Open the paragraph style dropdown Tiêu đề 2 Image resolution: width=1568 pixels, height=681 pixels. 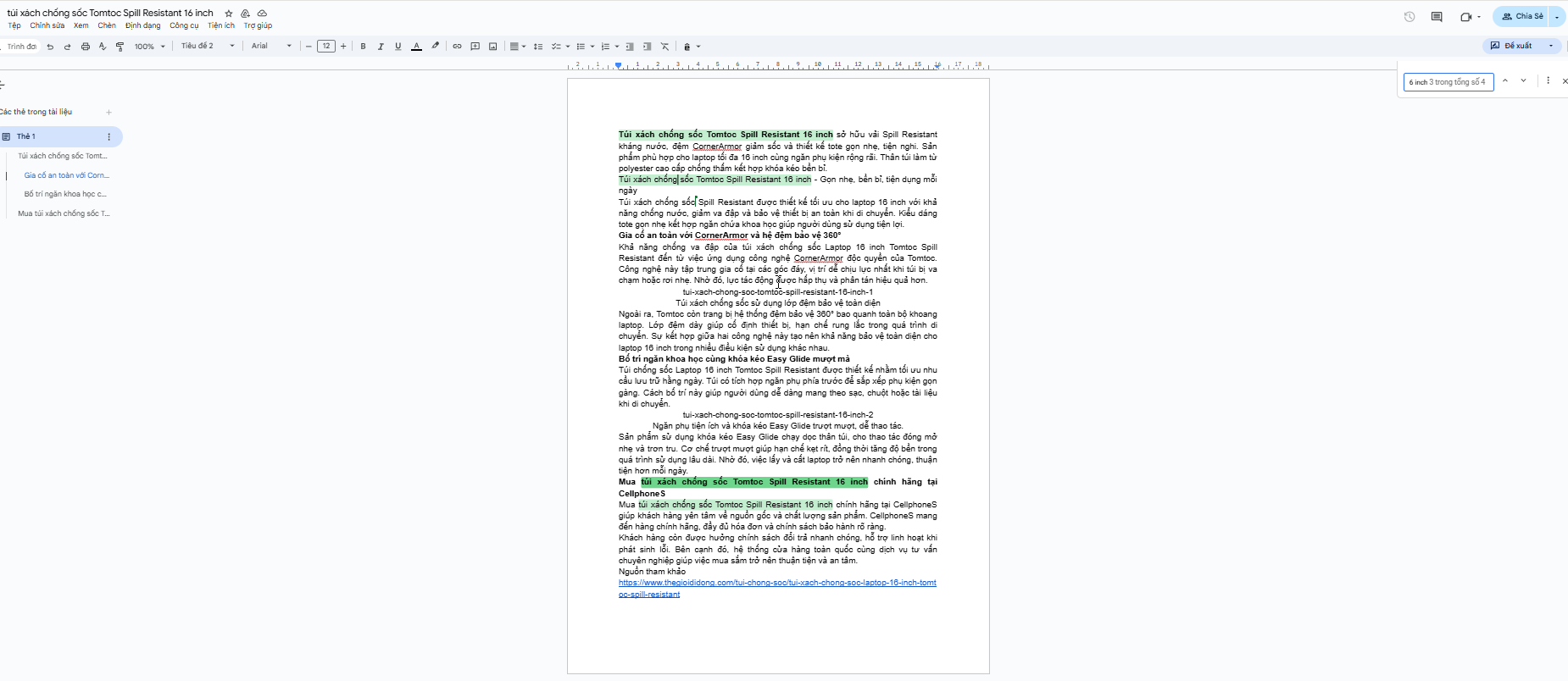pyautogui.click(x=208, y=47)
